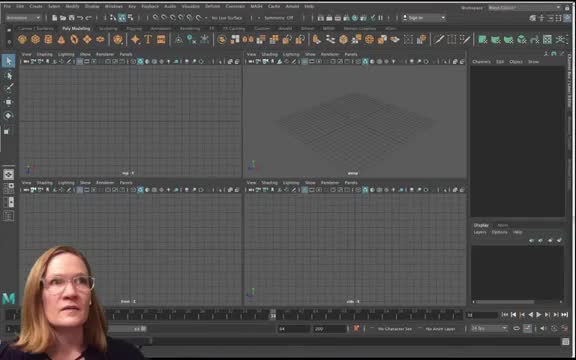Screen dimensions: 576x360
Task: Click the SVG shelf icon
Action: click(161, 39)
